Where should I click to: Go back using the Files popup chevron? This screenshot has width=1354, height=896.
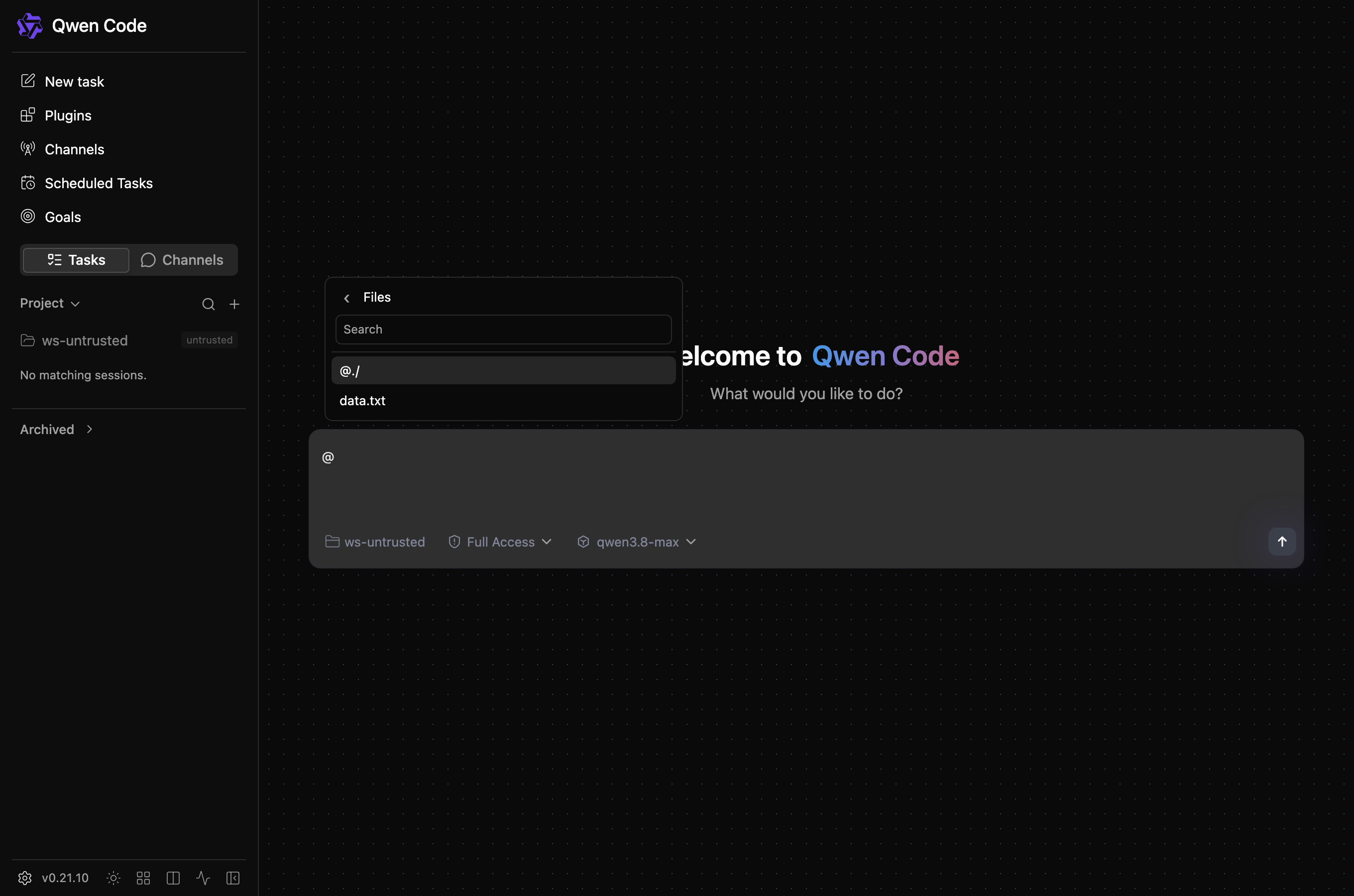coord(347,298)
